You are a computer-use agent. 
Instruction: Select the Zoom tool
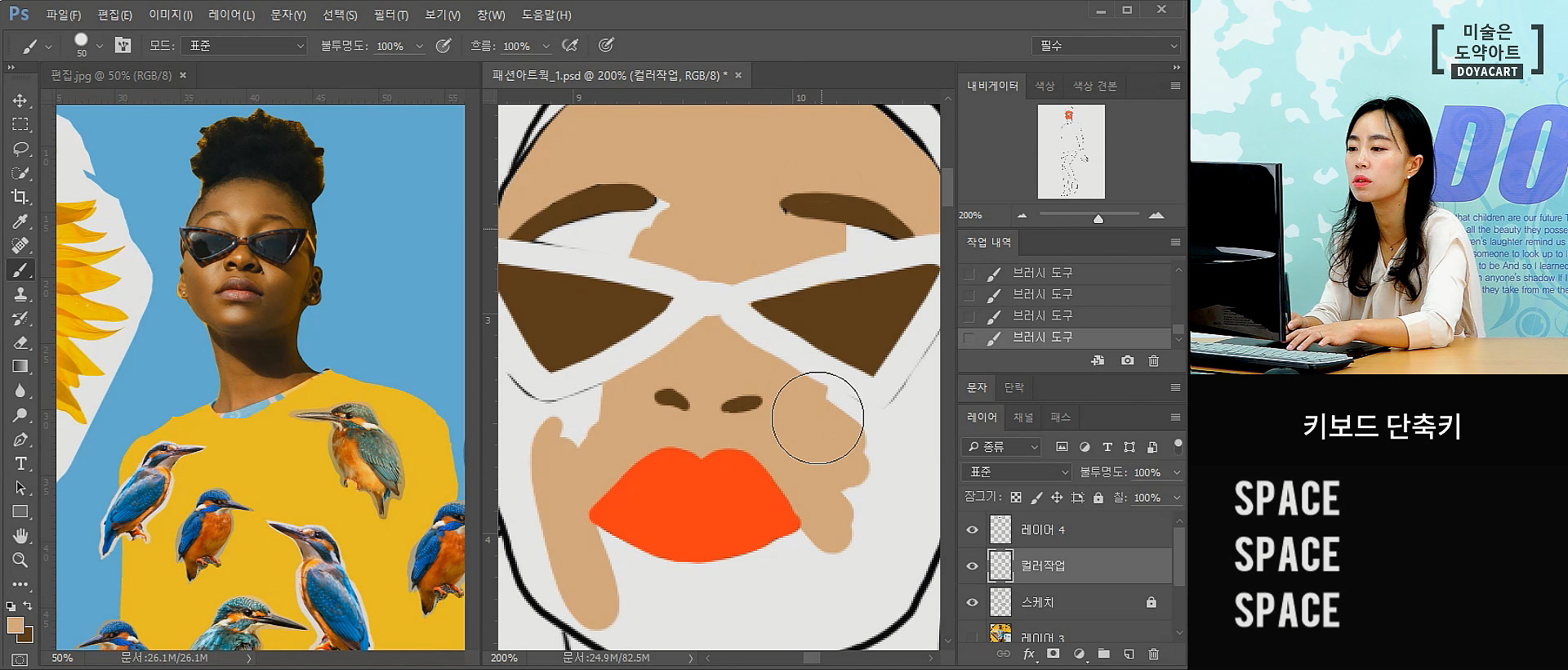[x=20, y=560]
